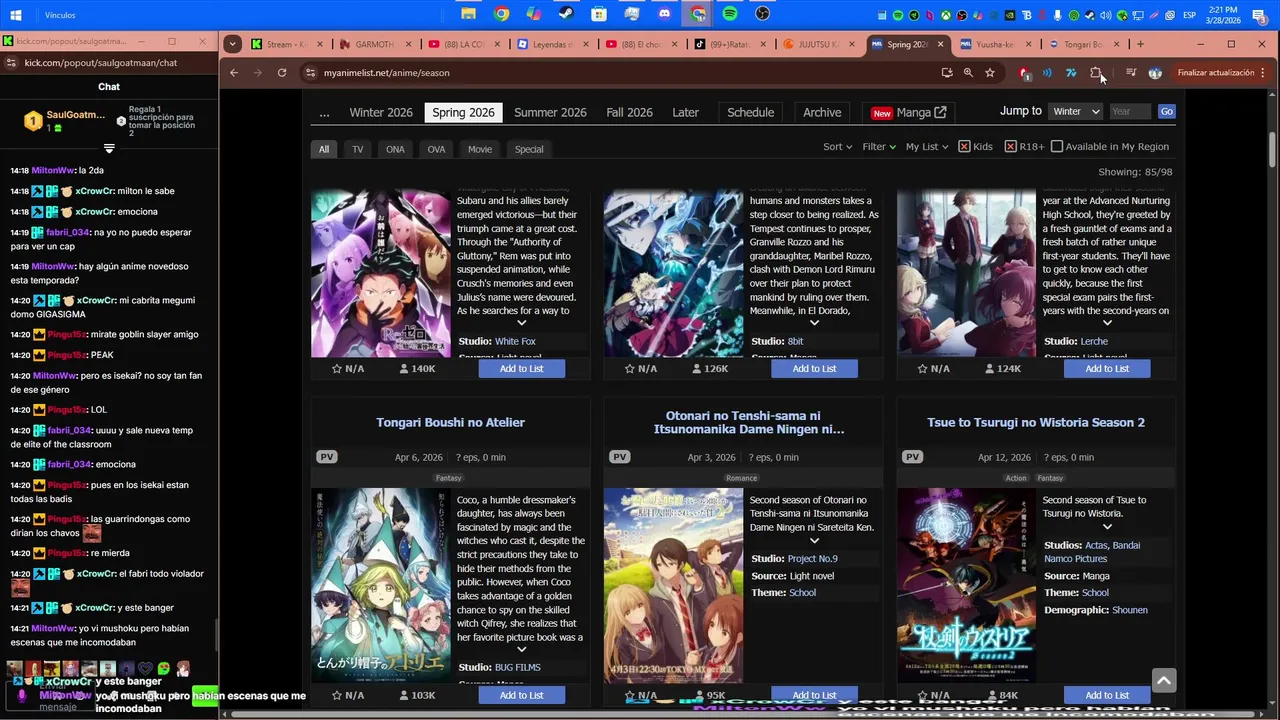Launch OBS Studio from the taskbar
The width and height of the screenshot is (1280, 720).
coord(763,14)
